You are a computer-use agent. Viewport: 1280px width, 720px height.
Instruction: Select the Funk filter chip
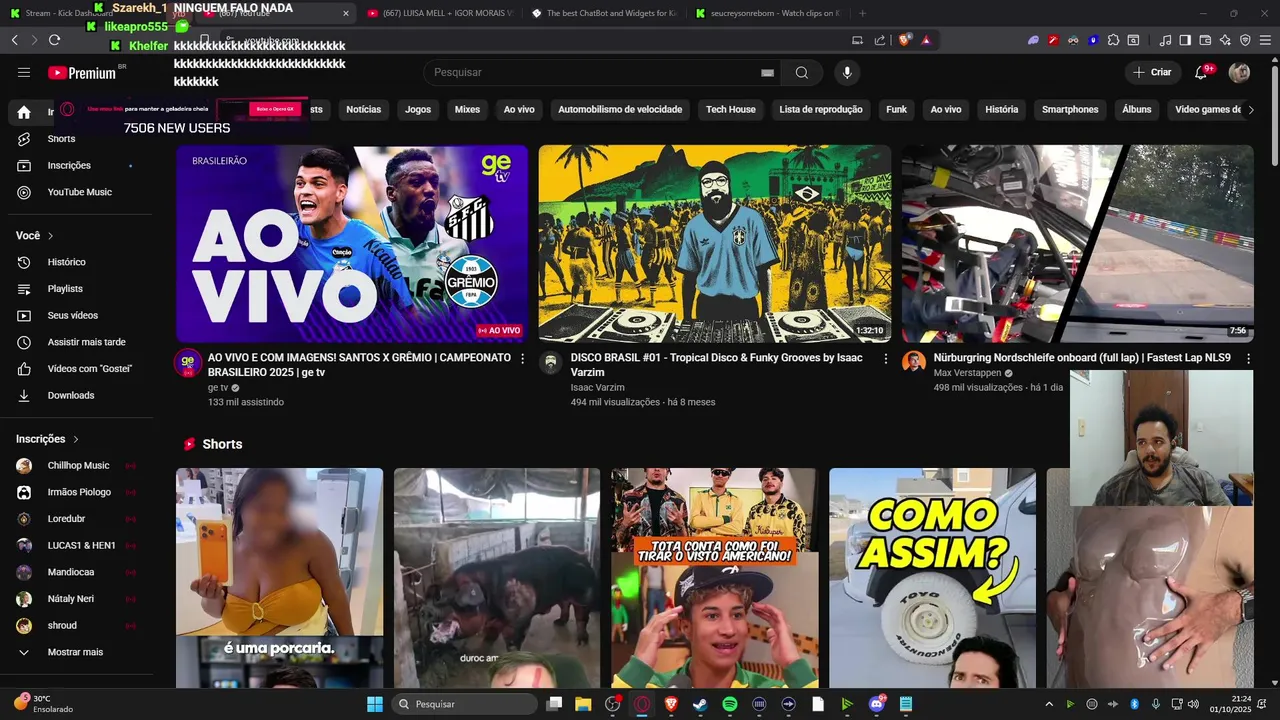(896, 110)
